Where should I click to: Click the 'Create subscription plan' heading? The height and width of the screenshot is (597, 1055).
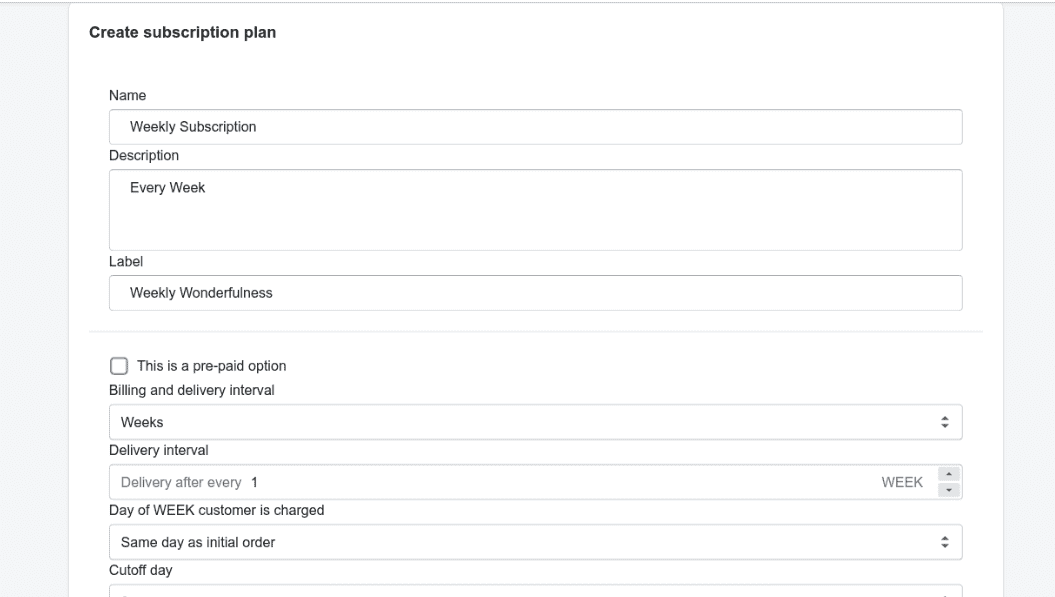pyautogui.click(x=182, y=33)
